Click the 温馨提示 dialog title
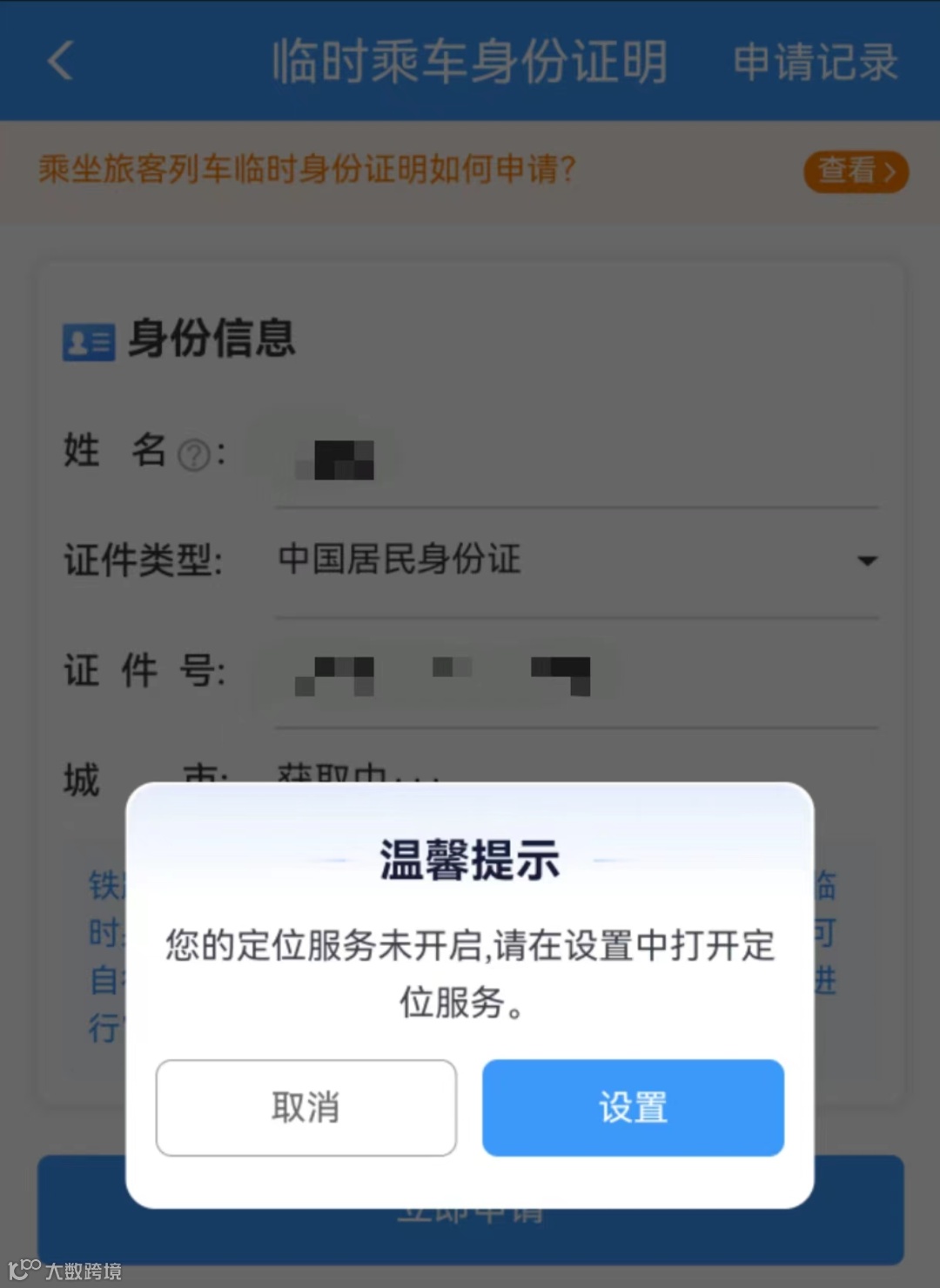Image resolution: width=940 pixels, height=1288 pixels. coord(470,860)
